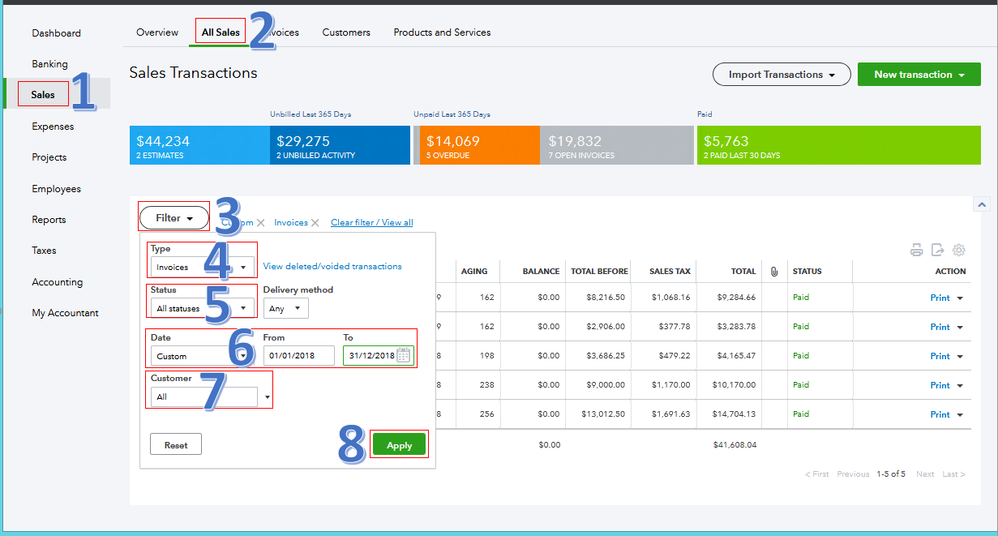Image resolution: width=998 pixels, height=536 pixels.
Task: Collapse the money bar with chevron up
Action: click(981, 204)
